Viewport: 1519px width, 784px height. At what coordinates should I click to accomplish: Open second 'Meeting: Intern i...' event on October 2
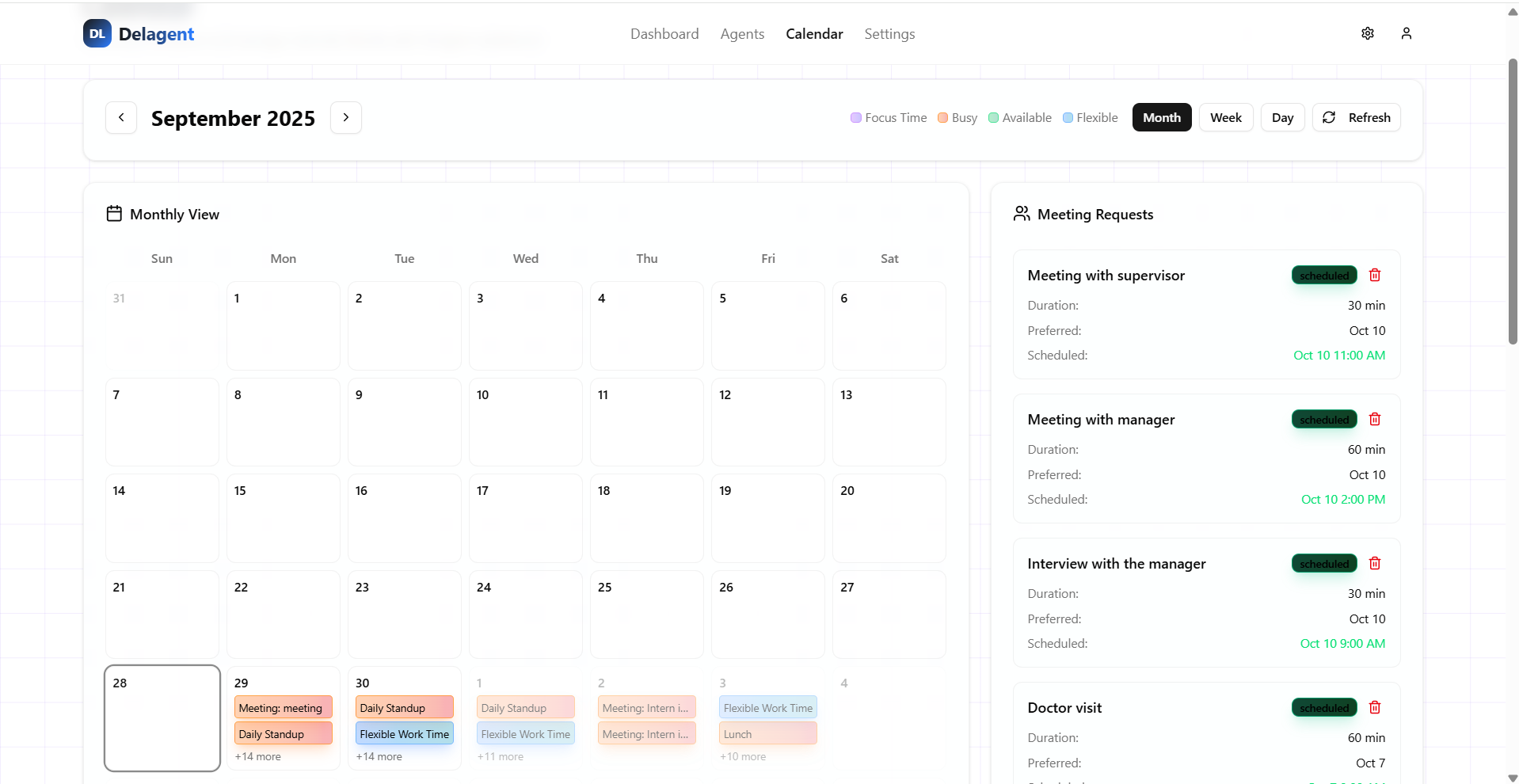point(646,733)
